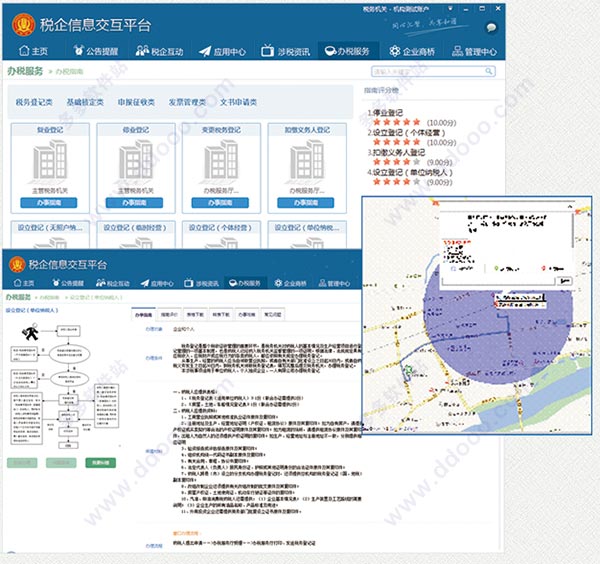Switch to 税务登记类 category tab
The image size is (600, 564).
[x=34, y=102]
